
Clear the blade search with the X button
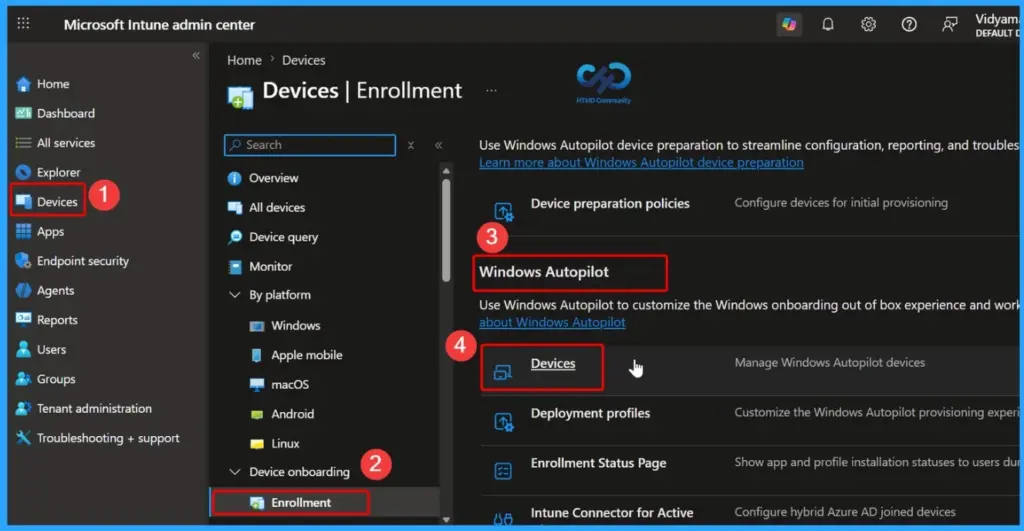coord(411,145)
